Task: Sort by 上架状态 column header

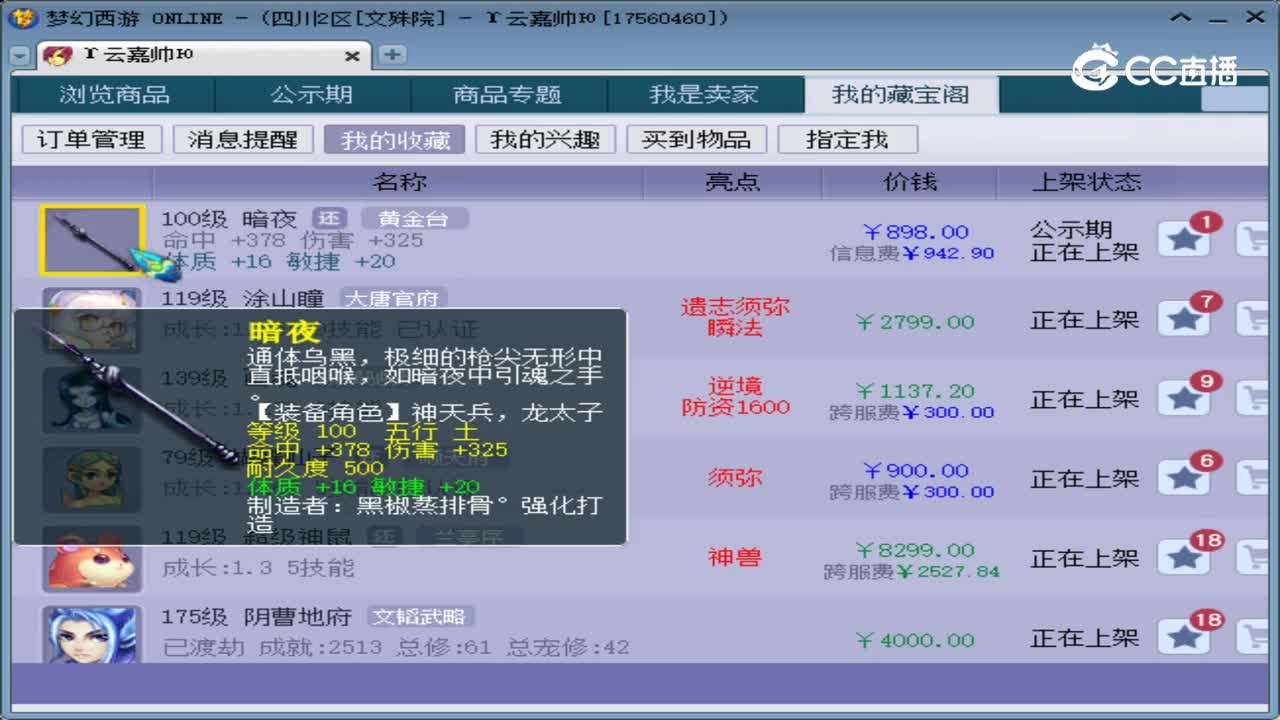Action: 1086,182
